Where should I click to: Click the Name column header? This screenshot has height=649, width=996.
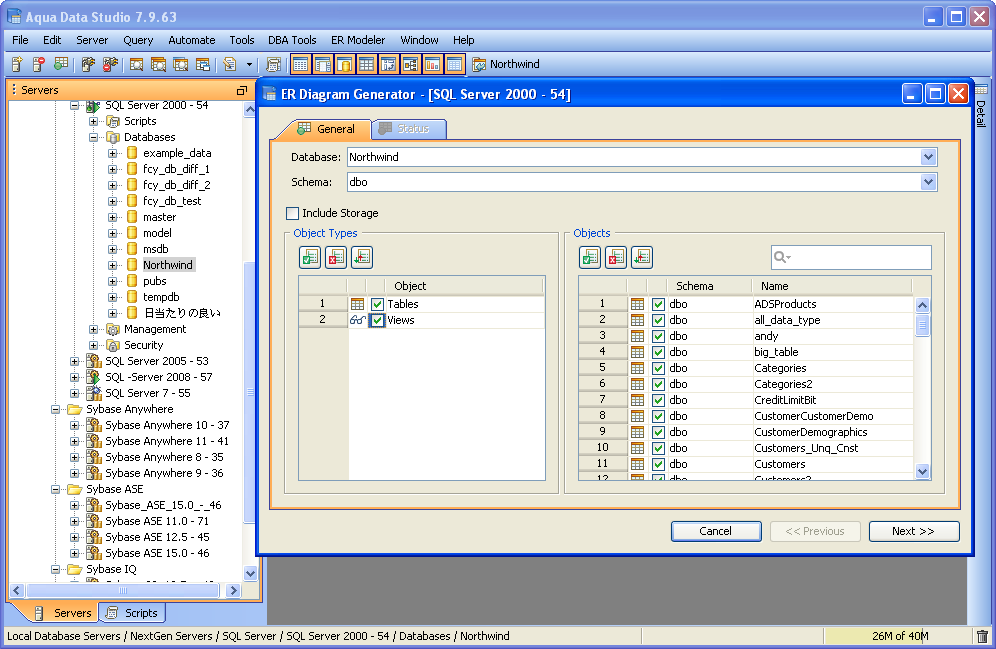point(831,286)
